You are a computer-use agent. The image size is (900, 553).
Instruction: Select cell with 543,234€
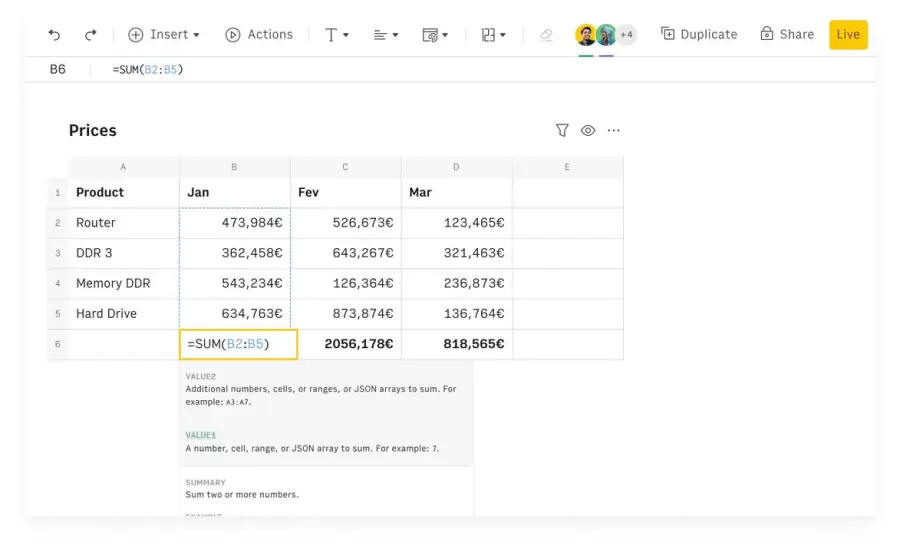coord(234,284)
